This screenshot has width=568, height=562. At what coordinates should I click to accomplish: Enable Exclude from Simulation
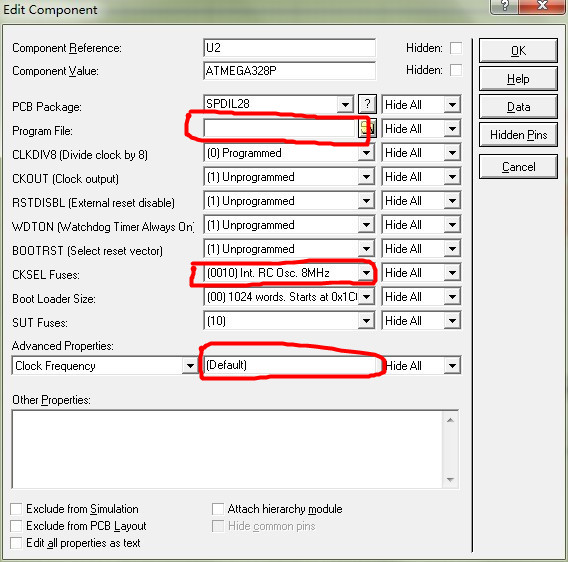tap(16, 509)
